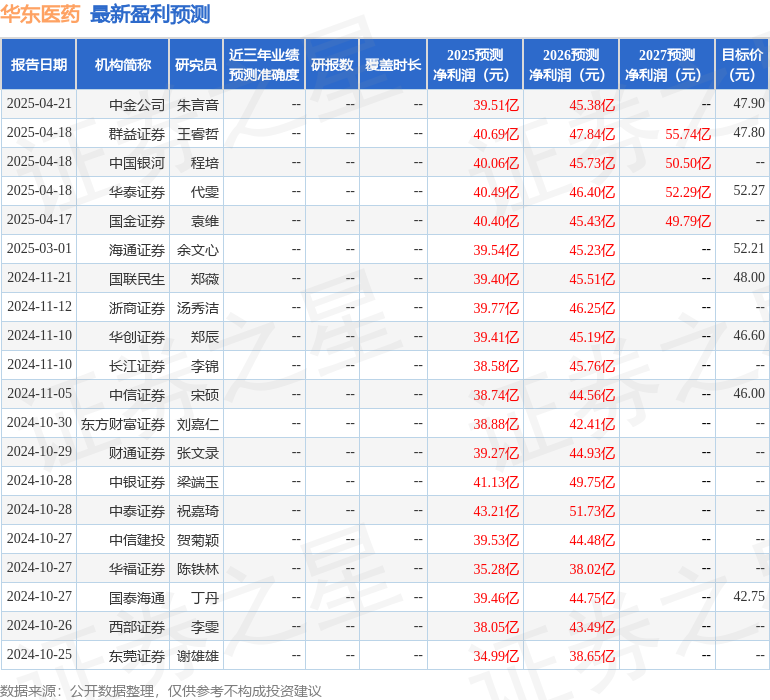Click the 2024-10-26 report date
Screen dimensions: 770x700
coord(39,625)
